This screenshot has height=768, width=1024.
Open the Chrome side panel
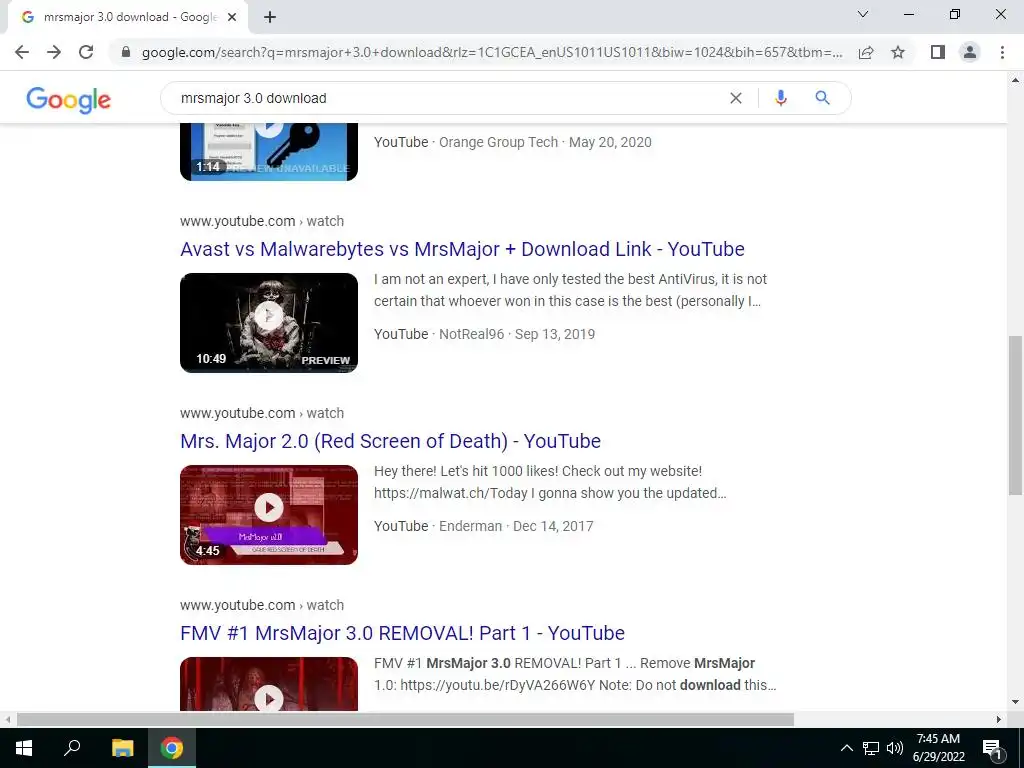click(938, 52)
